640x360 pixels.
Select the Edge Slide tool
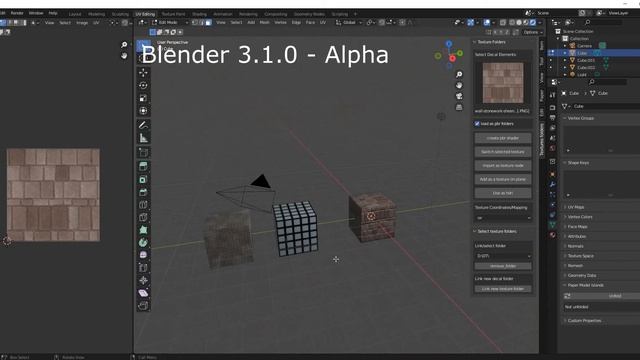[143, 268]
